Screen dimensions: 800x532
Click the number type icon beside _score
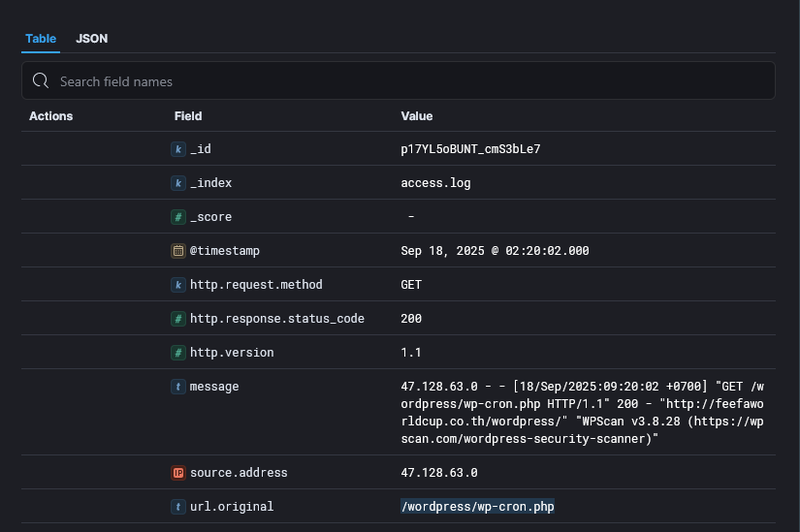[x=178, y=217]
